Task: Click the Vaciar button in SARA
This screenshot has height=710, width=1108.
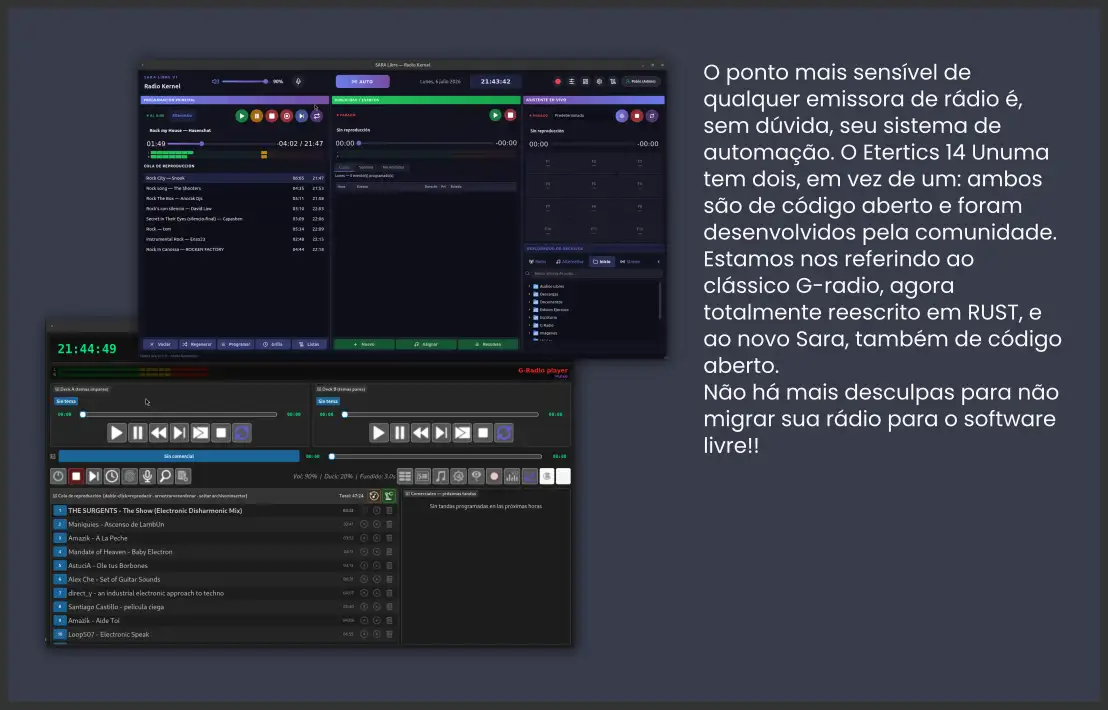Action: tap(160, 344)
